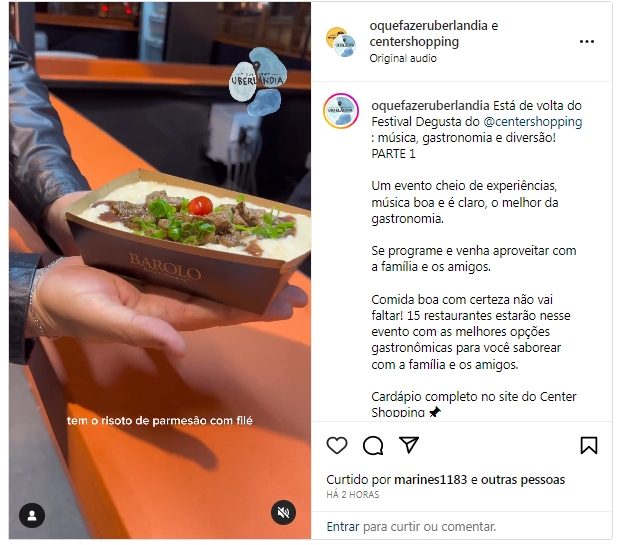Save the post with the bookmark icon

pyautogui.click(x=589, y=445)
